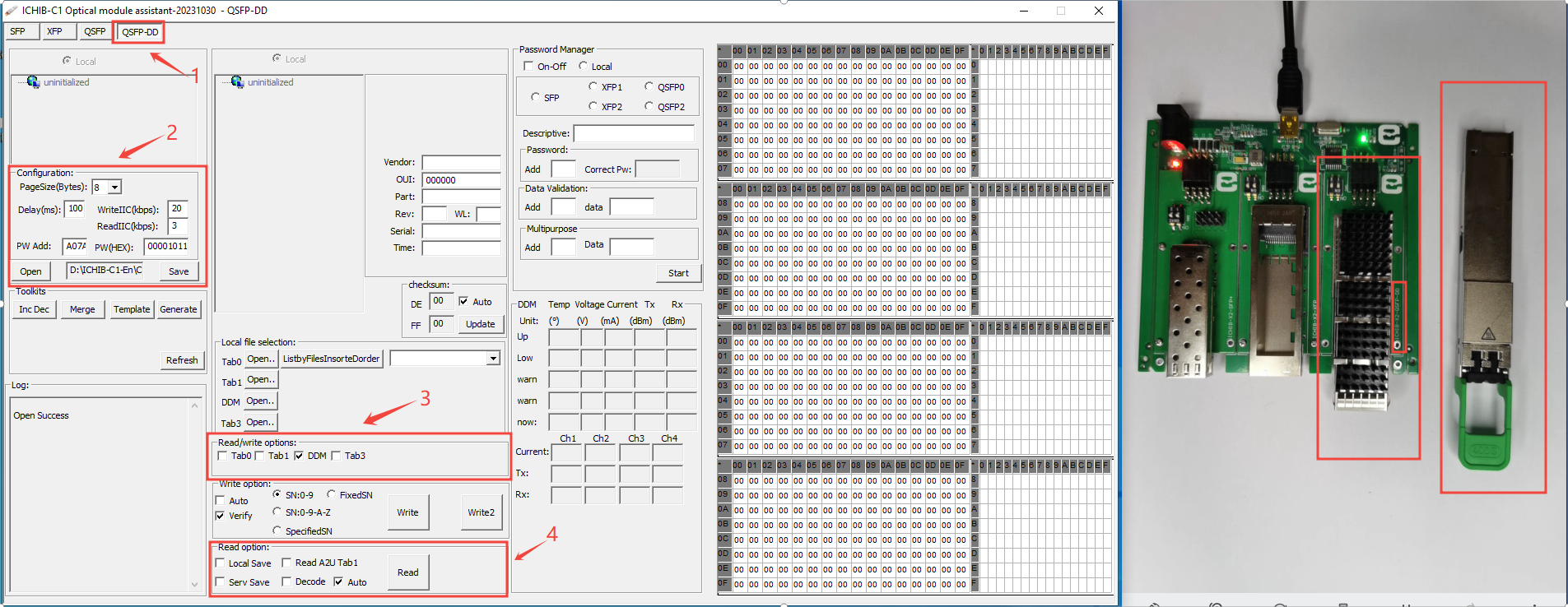The image size is (1568, 607).
Task: Open the XFP tab
Action: pyautogui.click(x=54, y=31)
